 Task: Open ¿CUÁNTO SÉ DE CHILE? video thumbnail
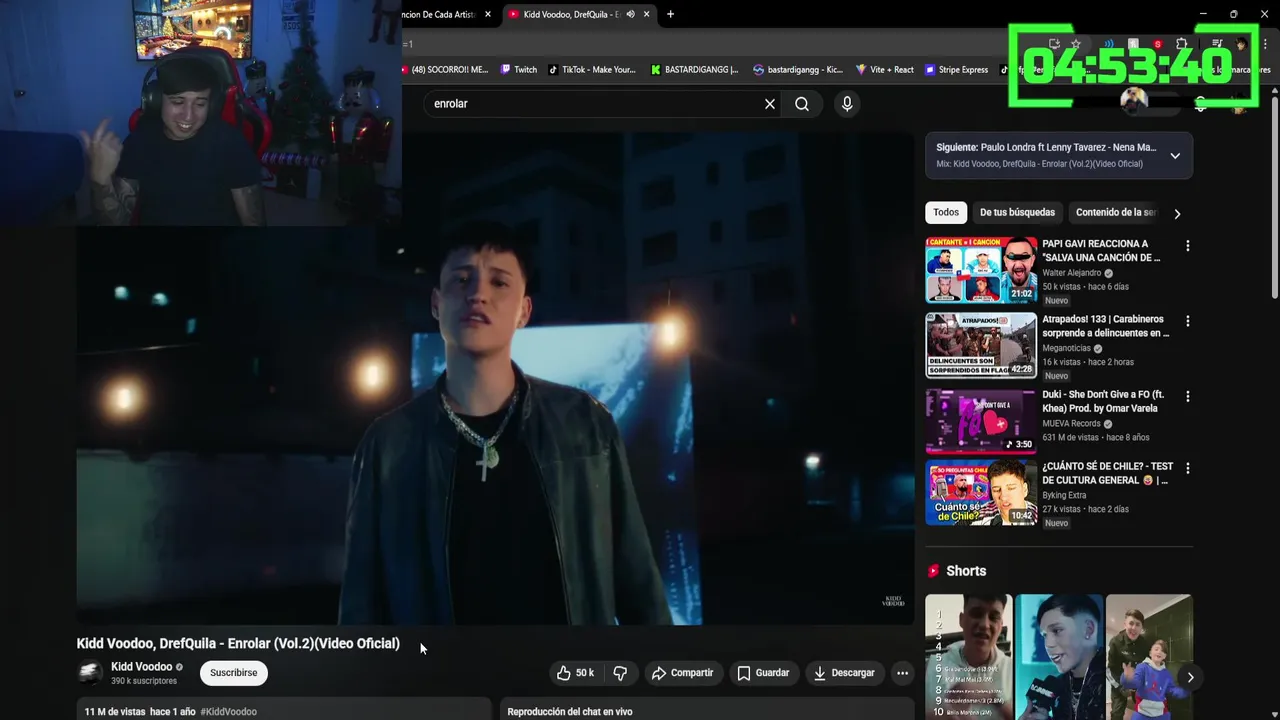[981, 493]
